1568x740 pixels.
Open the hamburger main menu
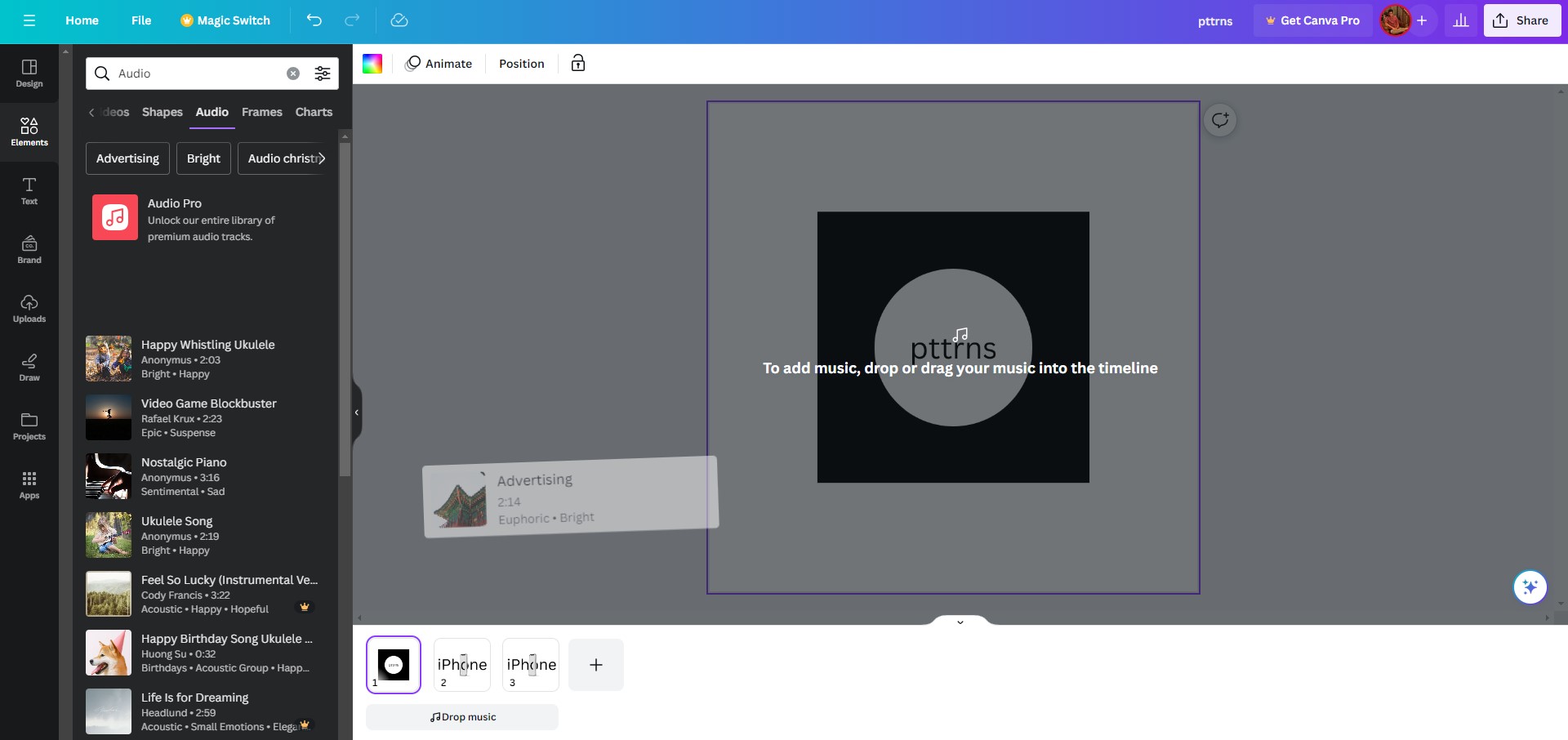pos(29,20)
